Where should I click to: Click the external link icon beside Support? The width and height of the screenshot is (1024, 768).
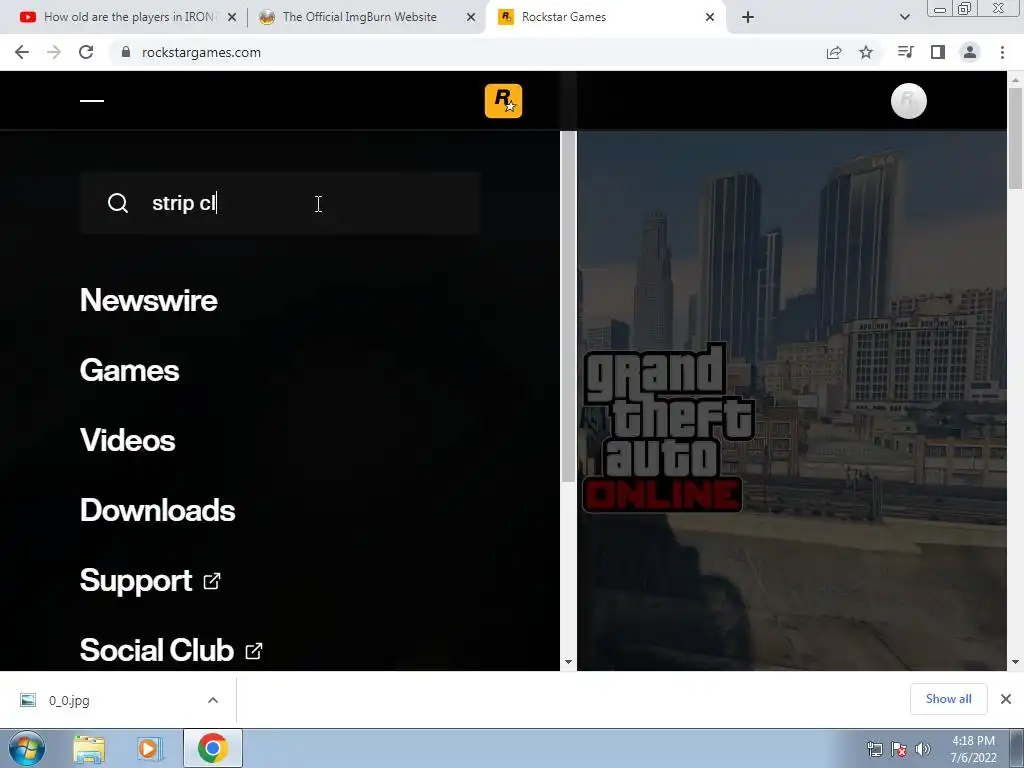(x=212, y=581)
